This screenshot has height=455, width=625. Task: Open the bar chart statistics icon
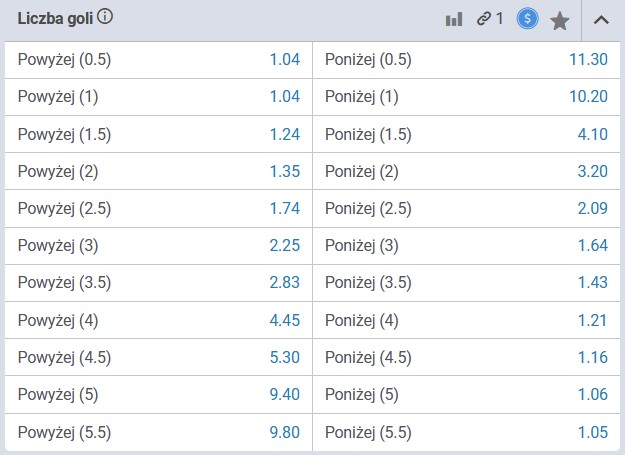click(454, 18)
